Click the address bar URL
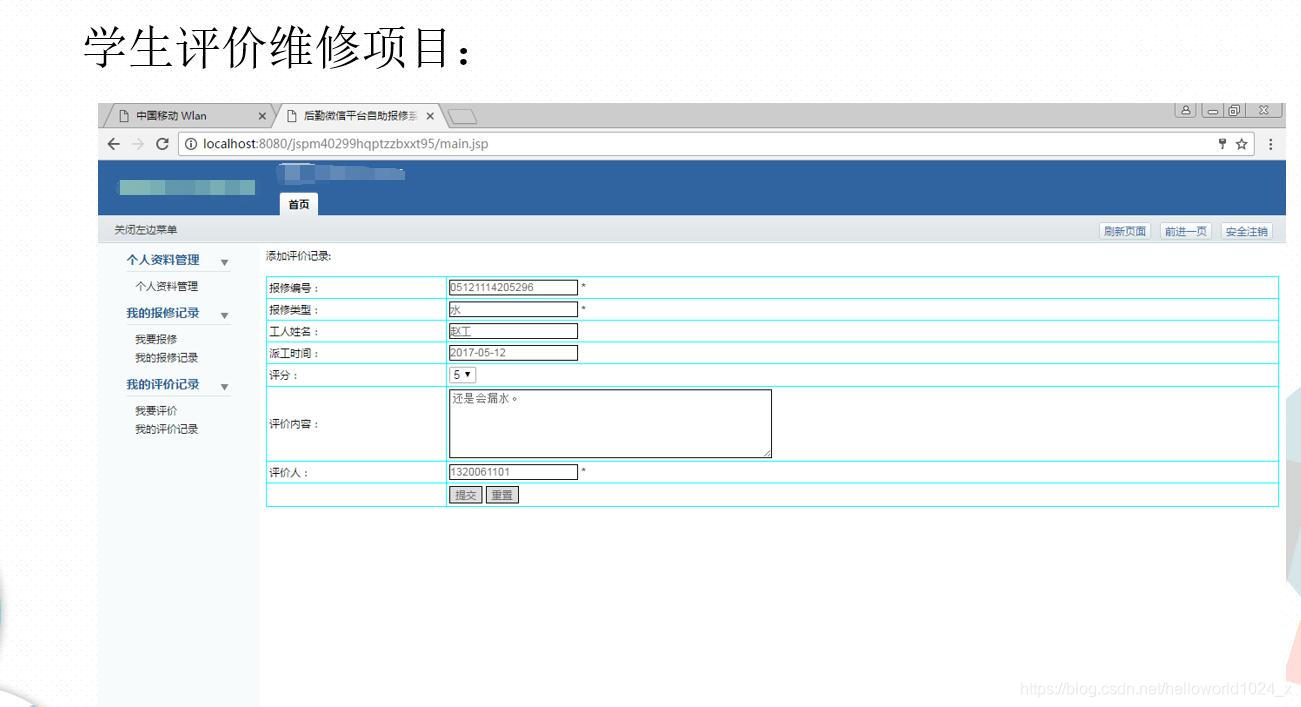The width and height of the screenshot is (1301, 707). [x=345, y=144]
